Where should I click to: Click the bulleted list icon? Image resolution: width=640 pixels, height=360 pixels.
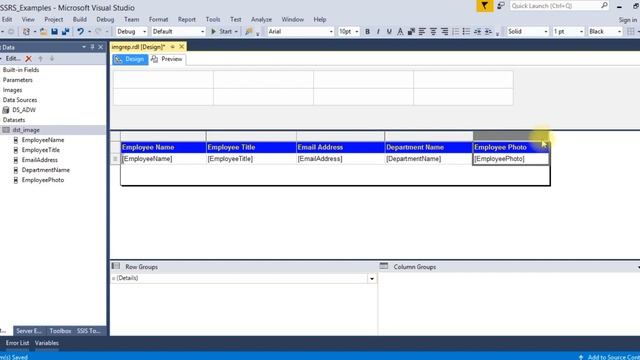point(466,31)
